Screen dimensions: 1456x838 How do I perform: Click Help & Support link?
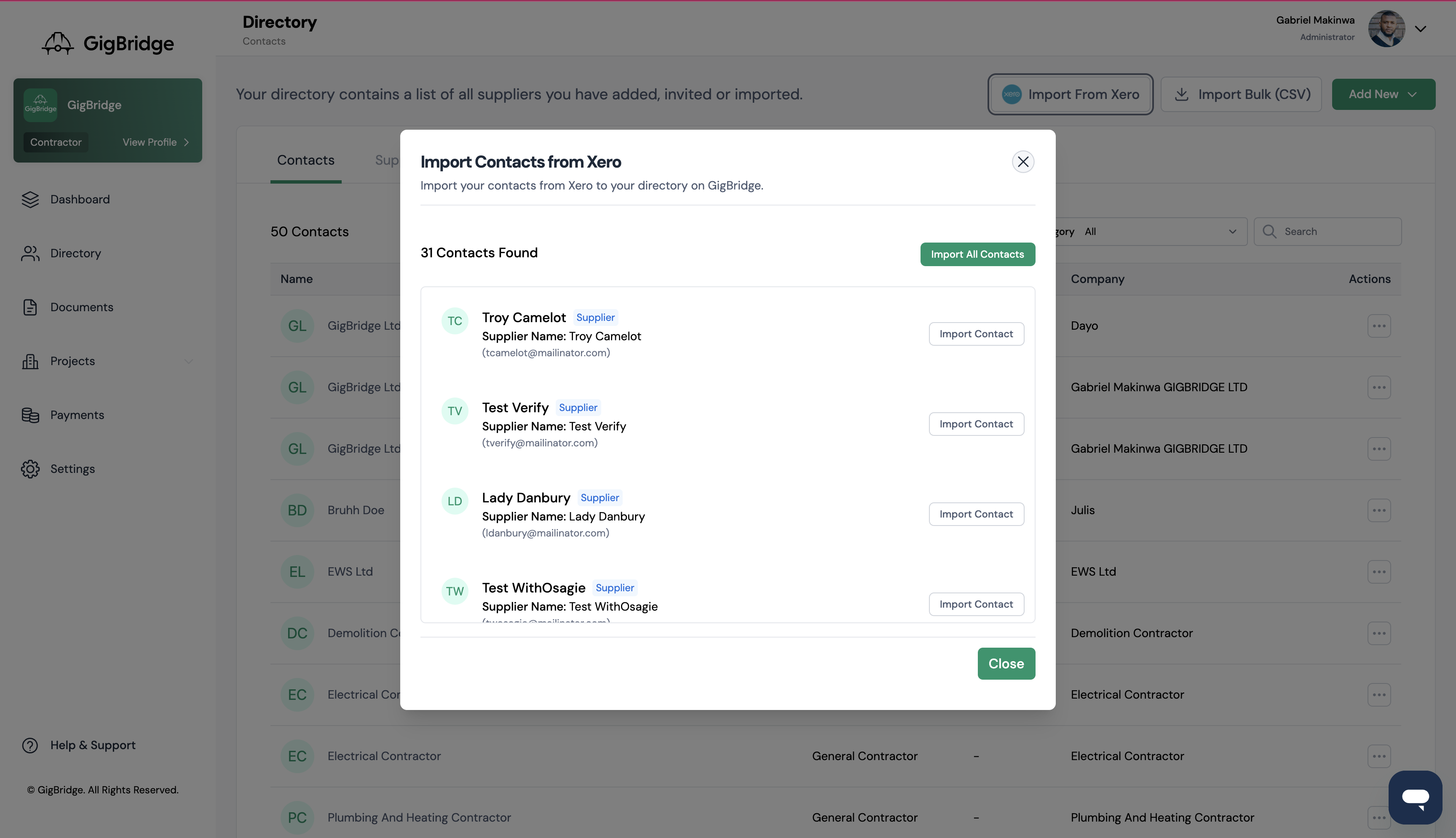click(x=93, y=745)
